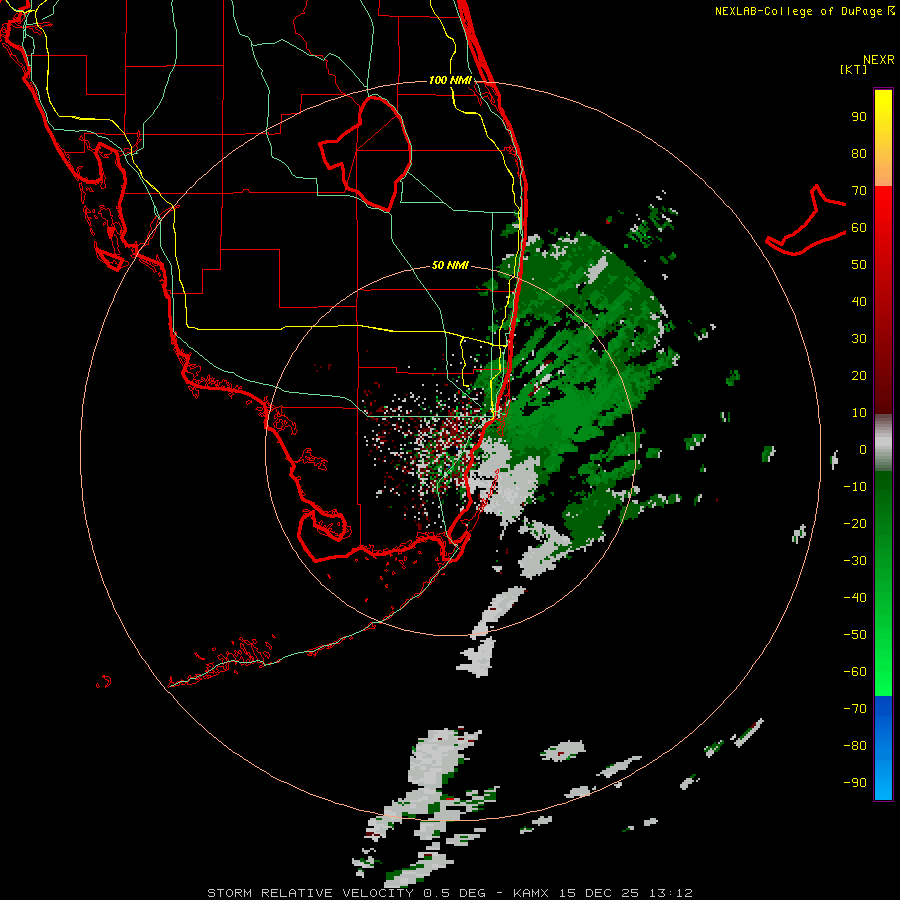Image resolution: width=900 pixels, height=900 pixels.
Task: Click the 100 NMI range ring label
Action: 450,80
